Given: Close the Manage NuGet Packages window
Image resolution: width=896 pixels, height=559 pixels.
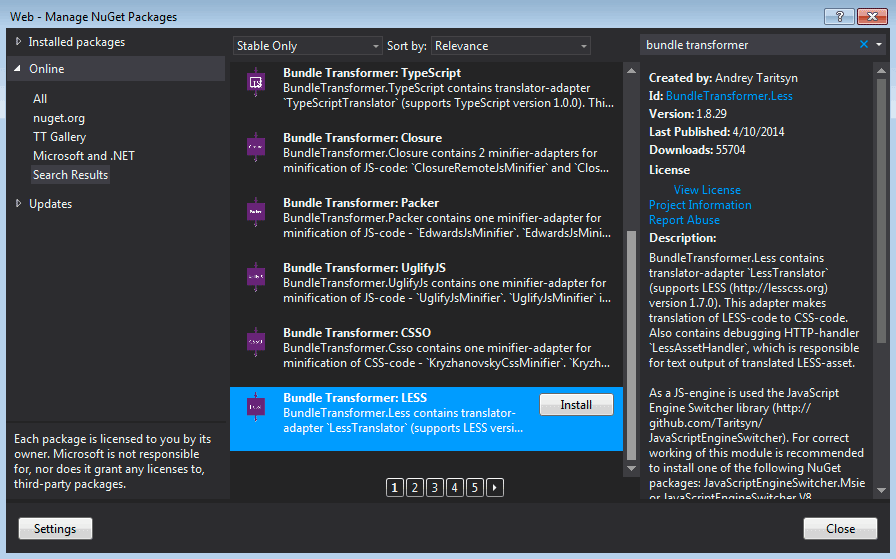Looking at the screenshot, I should (x=872, y=17).
